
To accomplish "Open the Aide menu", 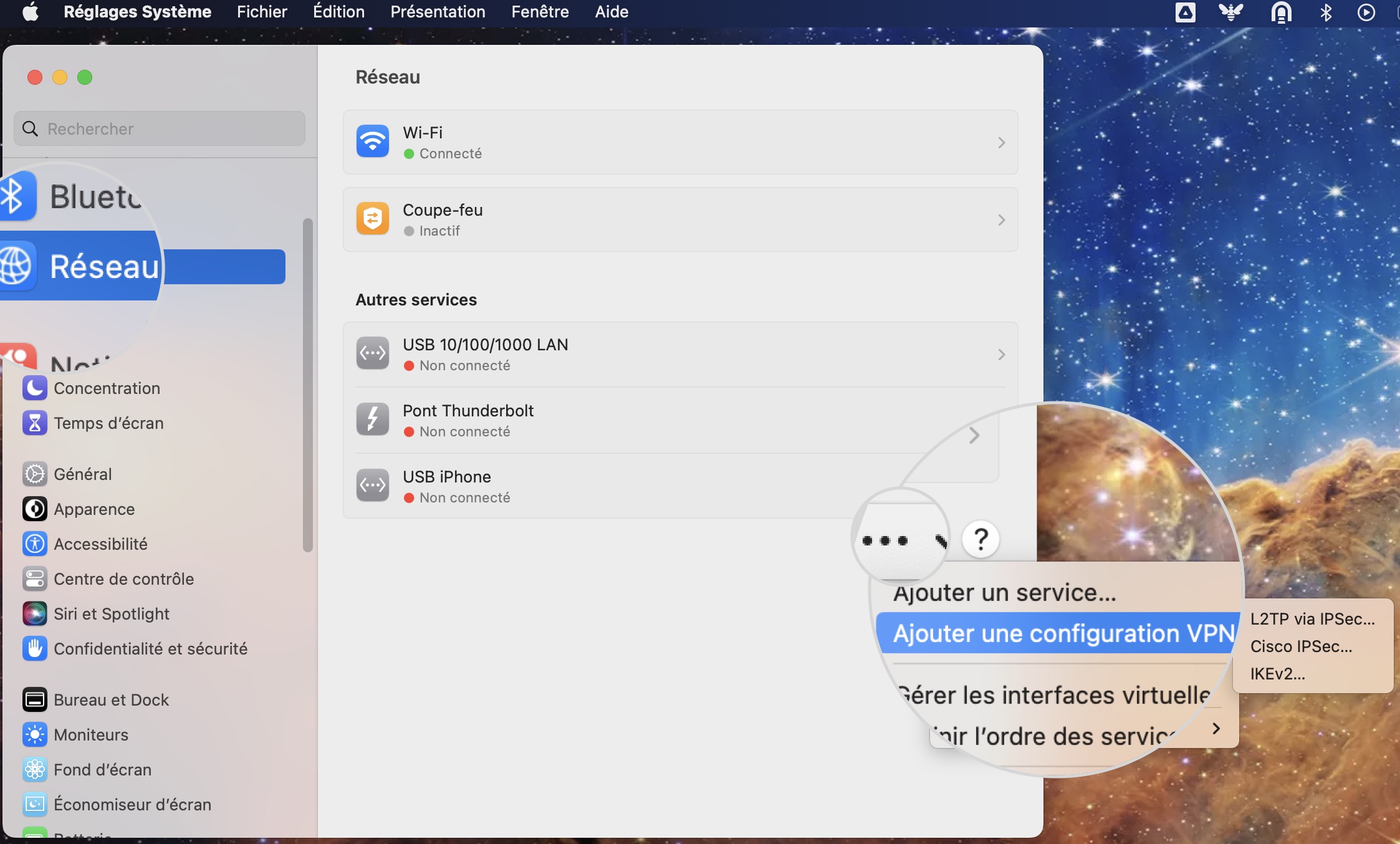I will coord(611,12).
